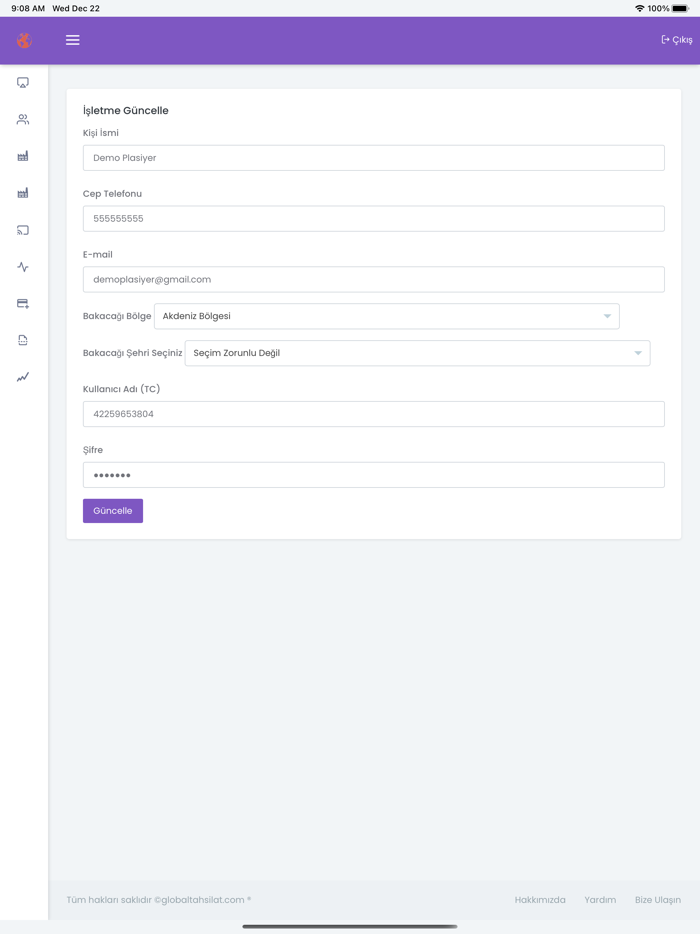
Task: Click the globe logo in the header
Action: click(24, 40)
